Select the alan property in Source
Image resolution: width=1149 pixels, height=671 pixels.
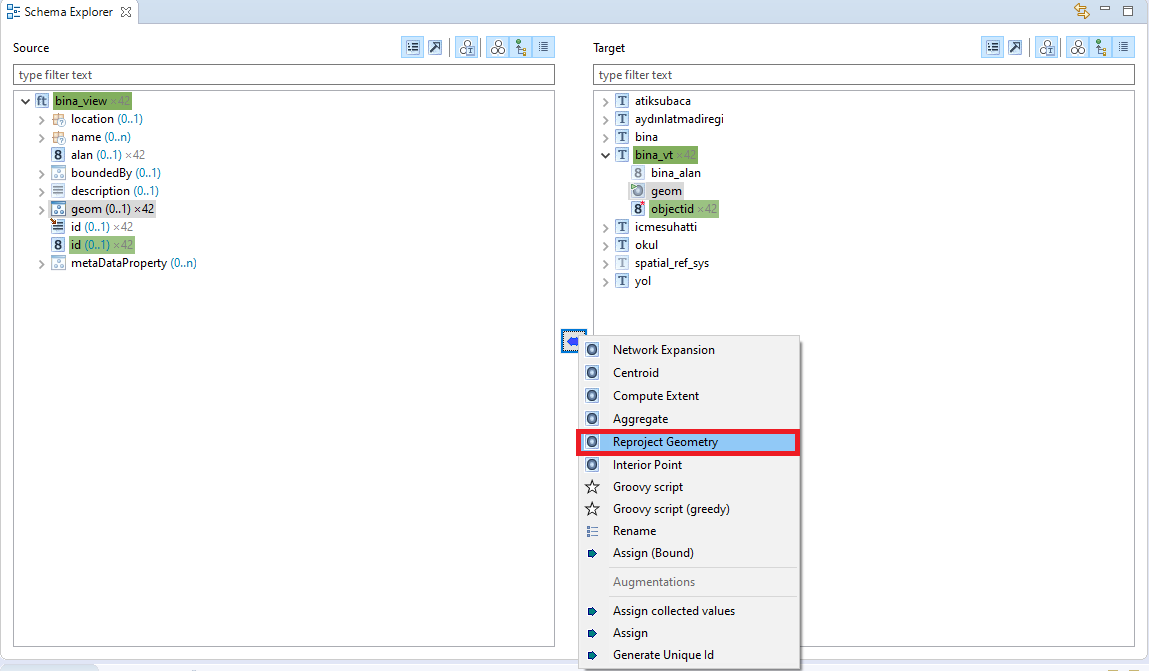click(x=98, y=155)
